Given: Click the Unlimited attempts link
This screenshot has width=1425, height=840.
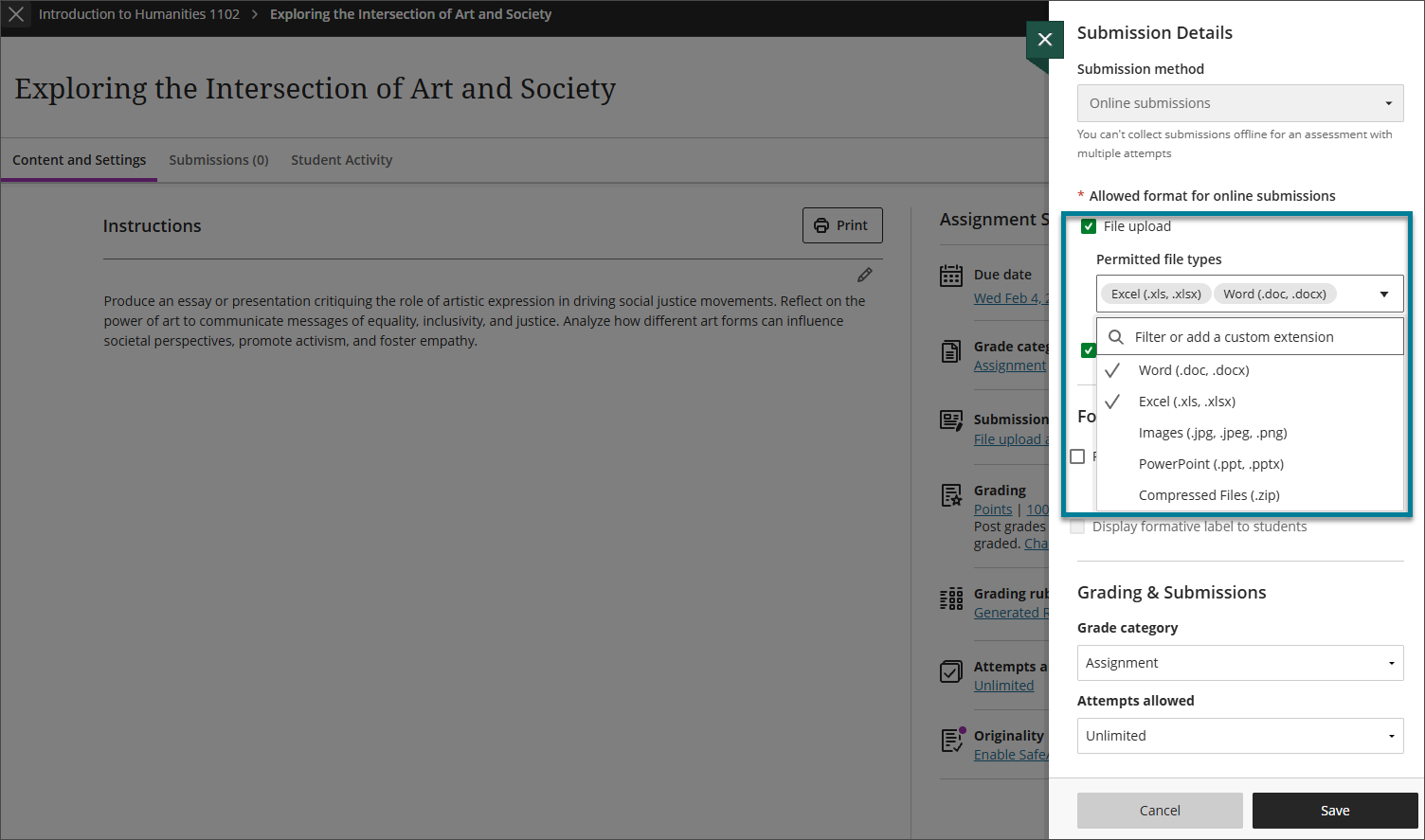Looking at the screenshot, I should pyautogui.click(x=1003, y=686).
